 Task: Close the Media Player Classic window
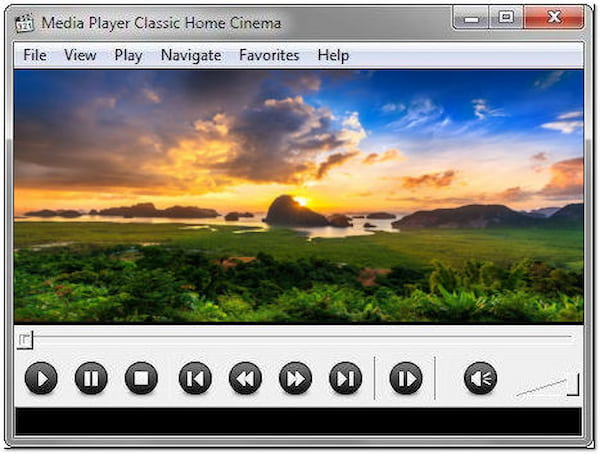point(554,18)
